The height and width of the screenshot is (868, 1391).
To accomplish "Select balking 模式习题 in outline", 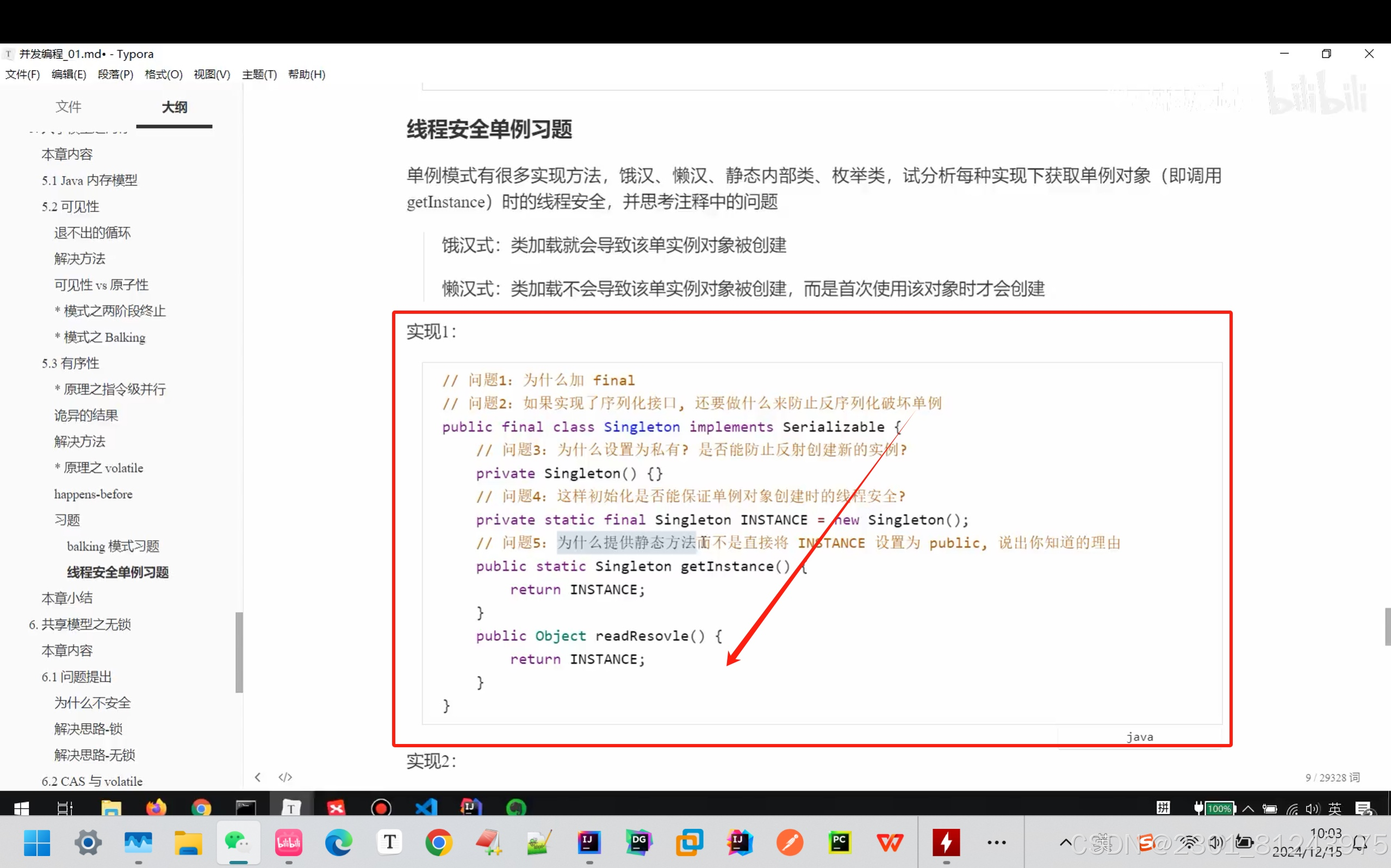I will 113,546.
